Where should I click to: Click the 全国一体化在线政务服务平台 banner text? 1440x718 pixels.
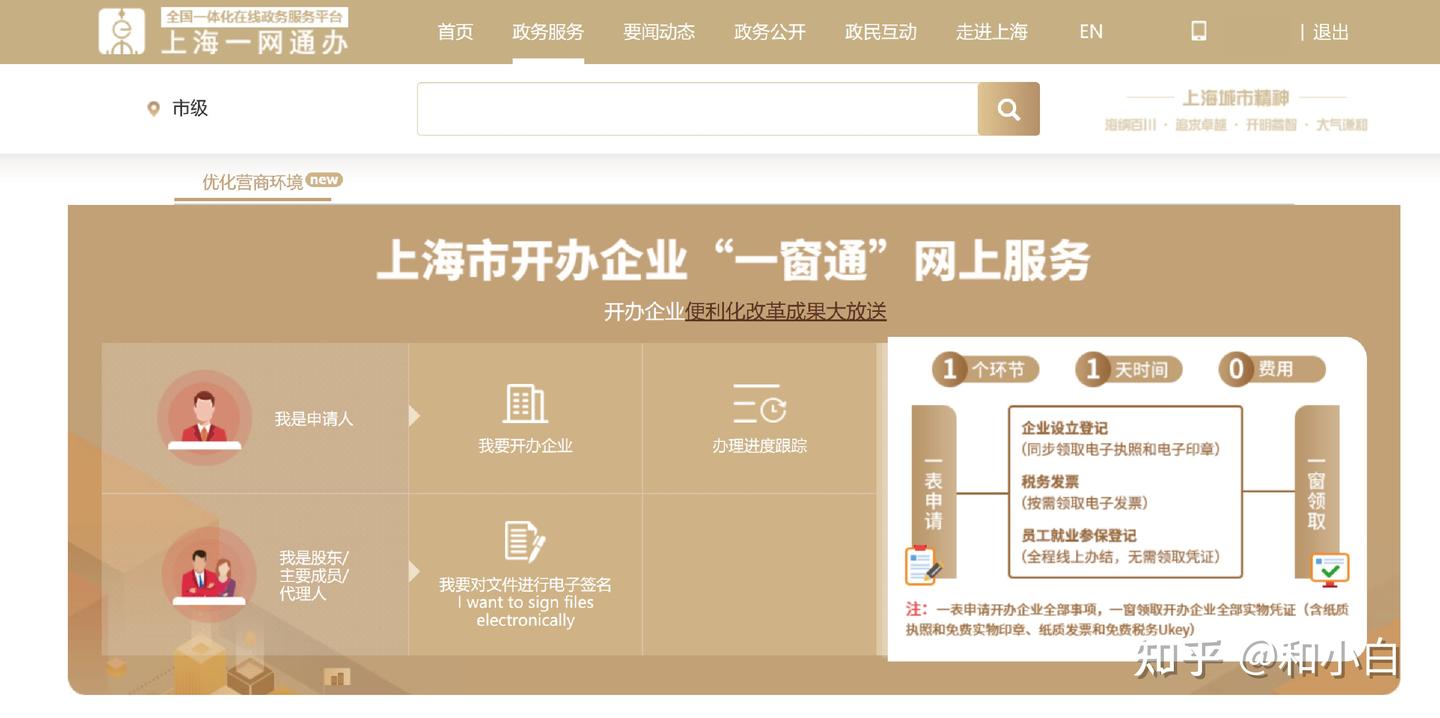(x=254, y=17)
